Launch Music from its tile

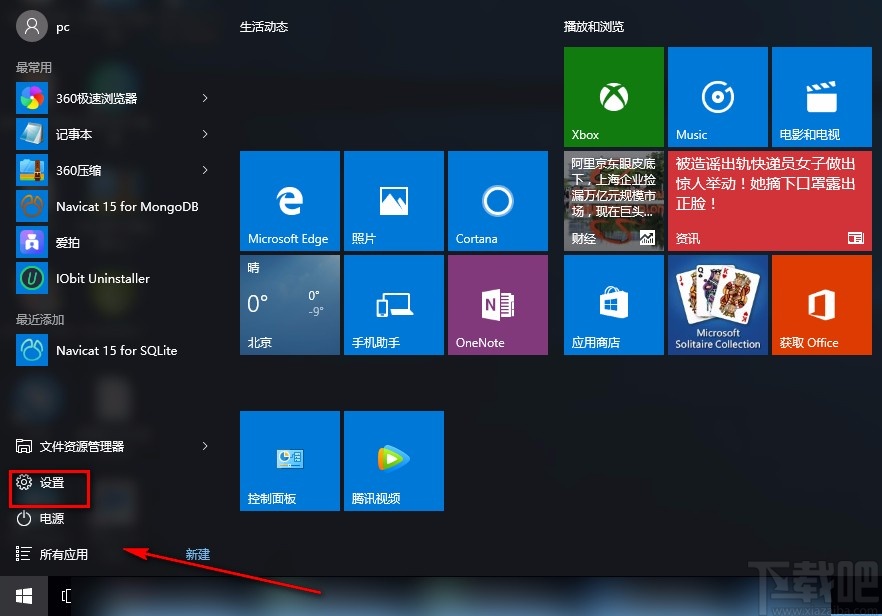pyautogui.click(x=717, y=96)
